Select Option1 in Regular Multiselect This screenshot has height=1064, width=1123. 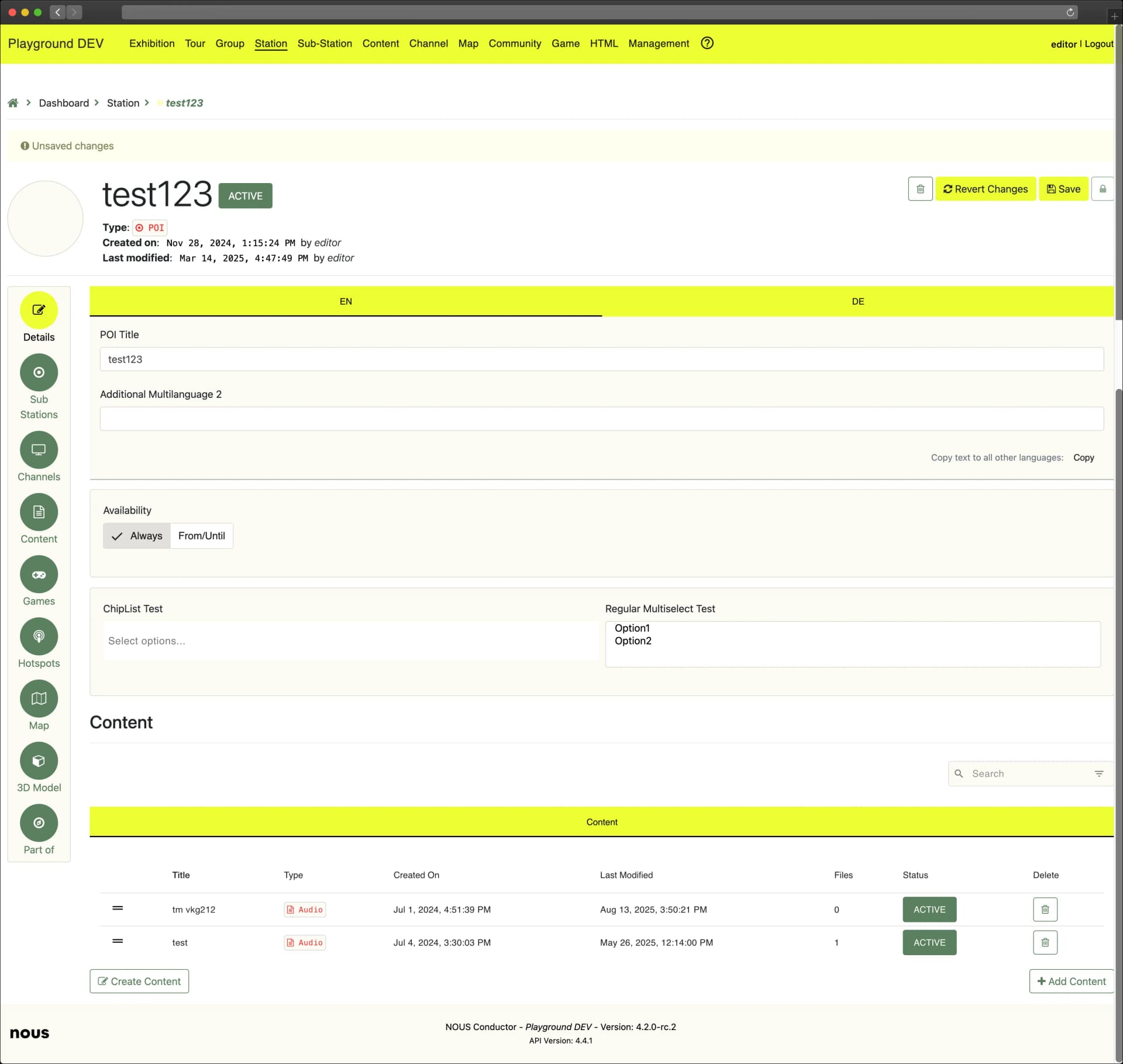tap(632, 628)
